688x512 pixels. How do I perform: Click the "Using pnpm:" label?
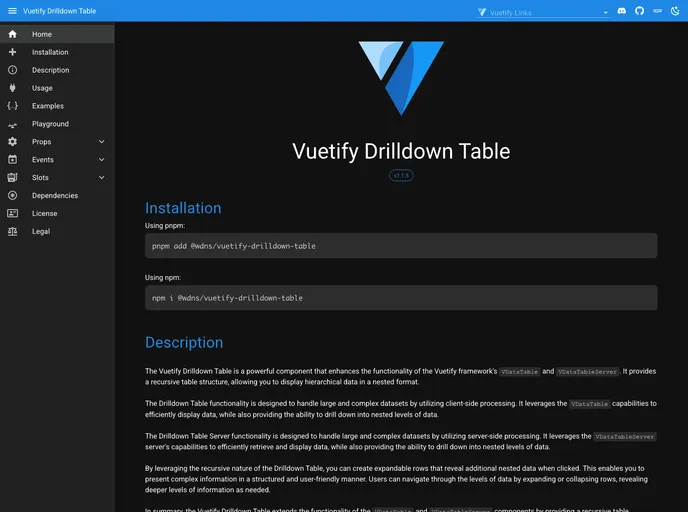165,226
